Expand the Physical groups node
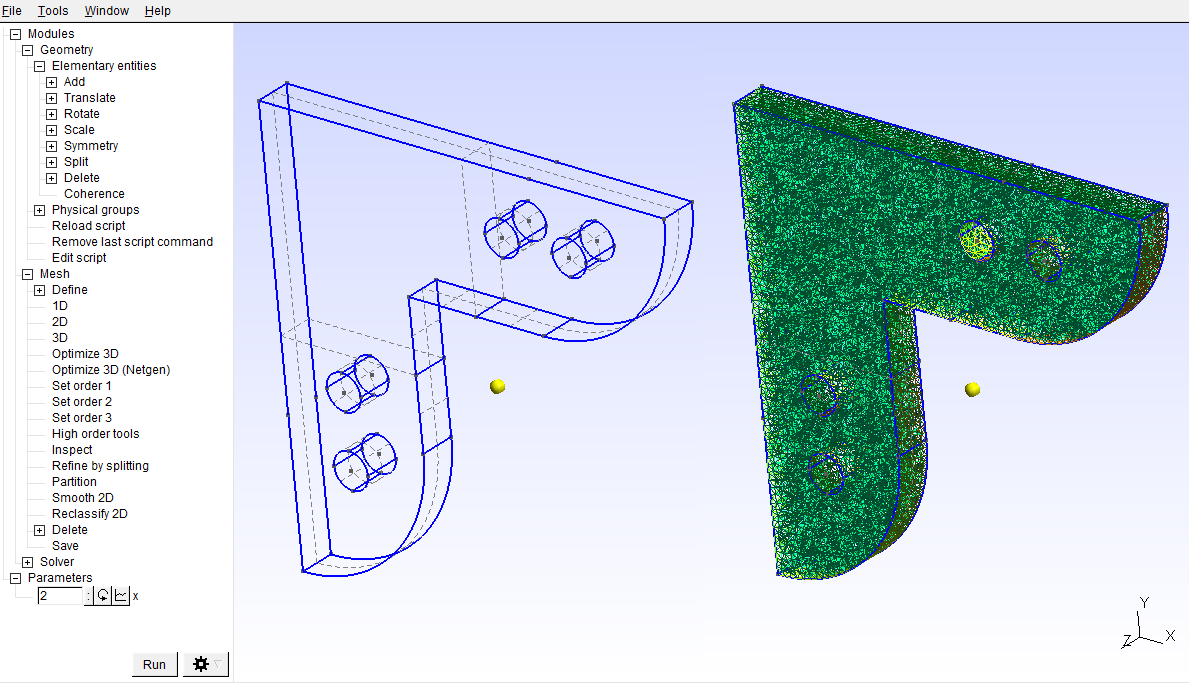The image size is (1189, 683). click(x=40, y=210)
